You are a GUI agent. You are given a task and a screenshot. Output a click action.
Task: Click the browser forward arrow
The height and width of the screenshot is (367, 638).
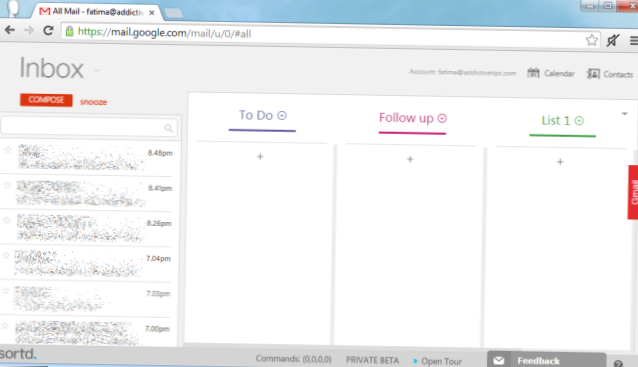pyautogui.click(x=29, y=30)
